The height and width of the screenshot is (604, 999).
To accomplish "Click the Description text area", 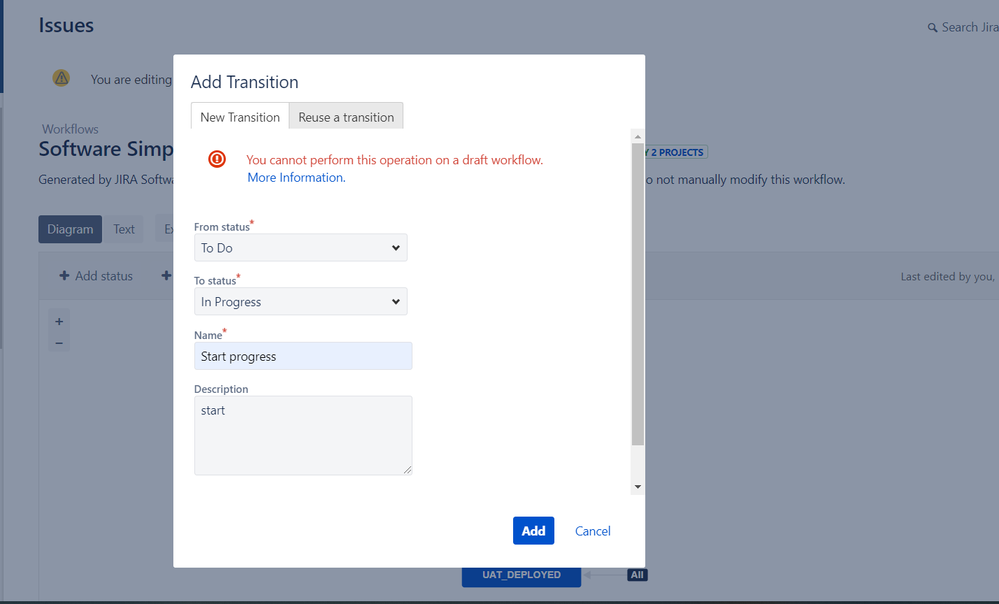I will (x=302, y=435).
